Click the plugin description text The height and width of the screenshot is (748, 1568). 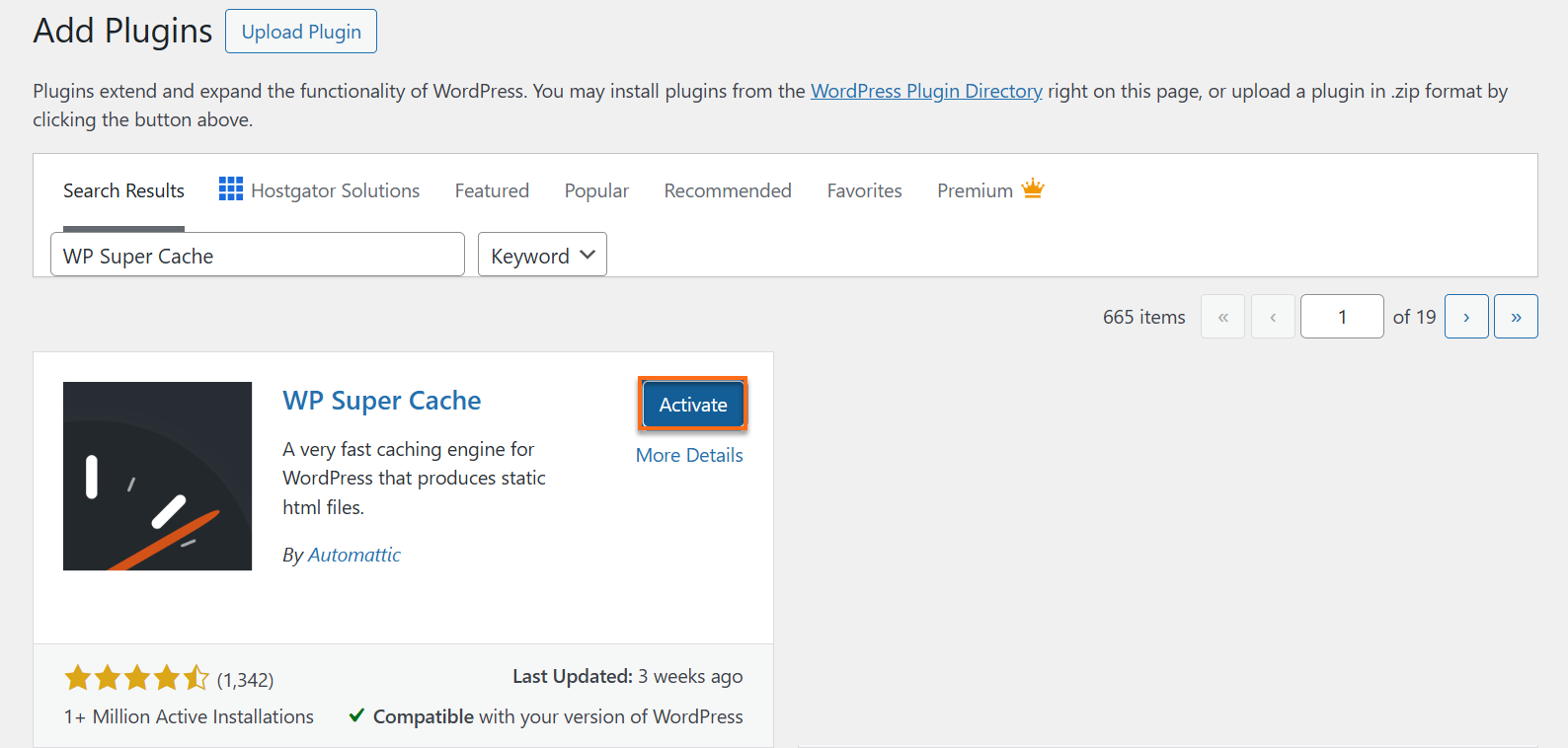click(414, 478)
